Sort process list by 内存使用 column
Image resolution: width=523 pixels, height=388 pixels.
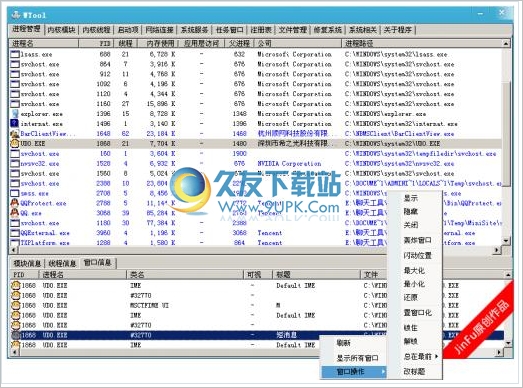pos(157,43)
